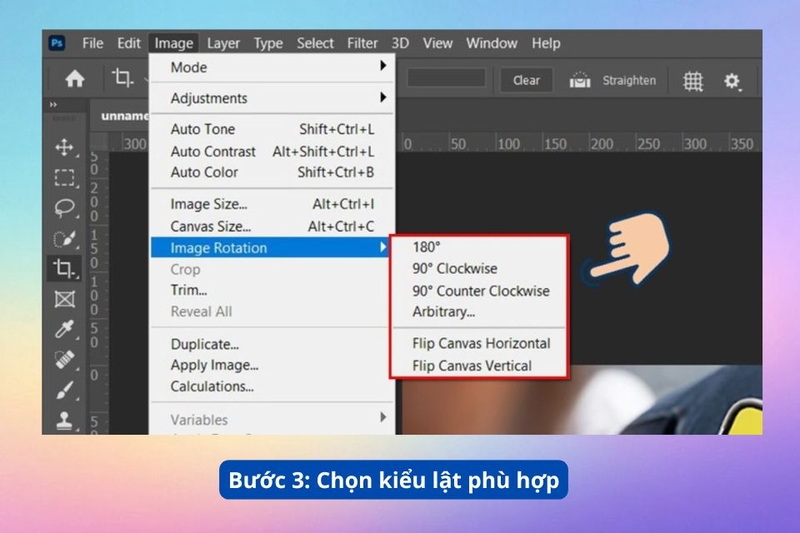Image resolution: width=800 pixels, height=533 pixels.
Task: Choose Adjustments from the Image menu
Action: pyautogui.click(x=272, y=98)
